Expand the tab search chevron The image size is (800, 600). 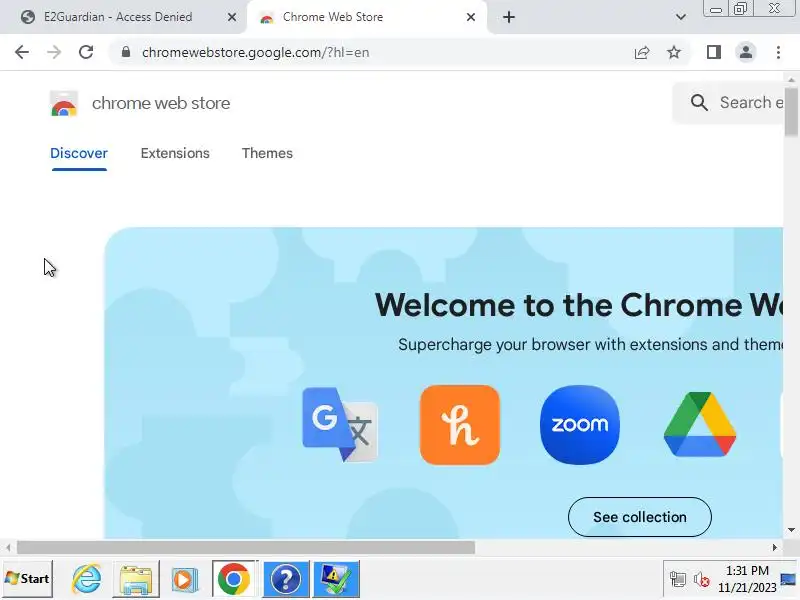pos(681,17)
